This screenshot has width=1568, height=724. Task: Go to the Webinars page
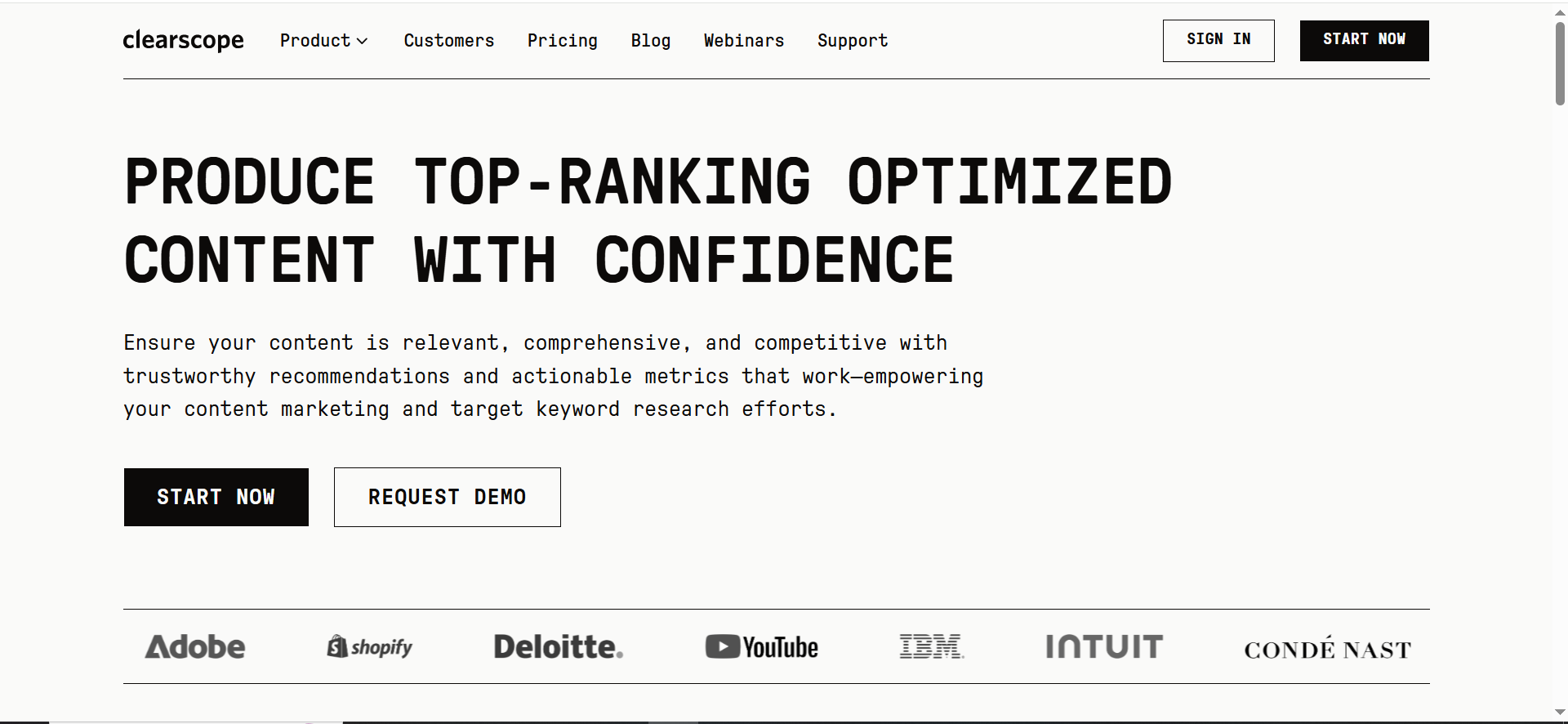pos(743,40)
